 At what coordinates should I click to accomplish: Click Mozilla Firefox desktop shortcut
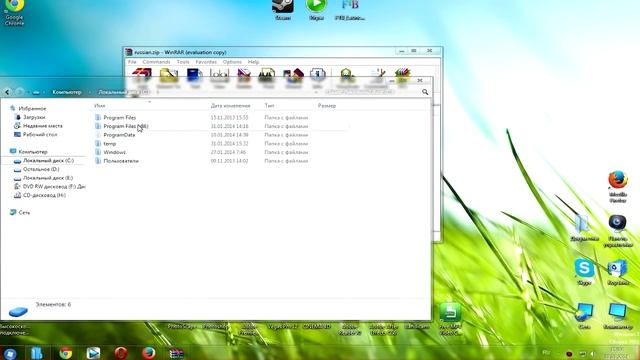pyautogui.click(x=618, y=187)
